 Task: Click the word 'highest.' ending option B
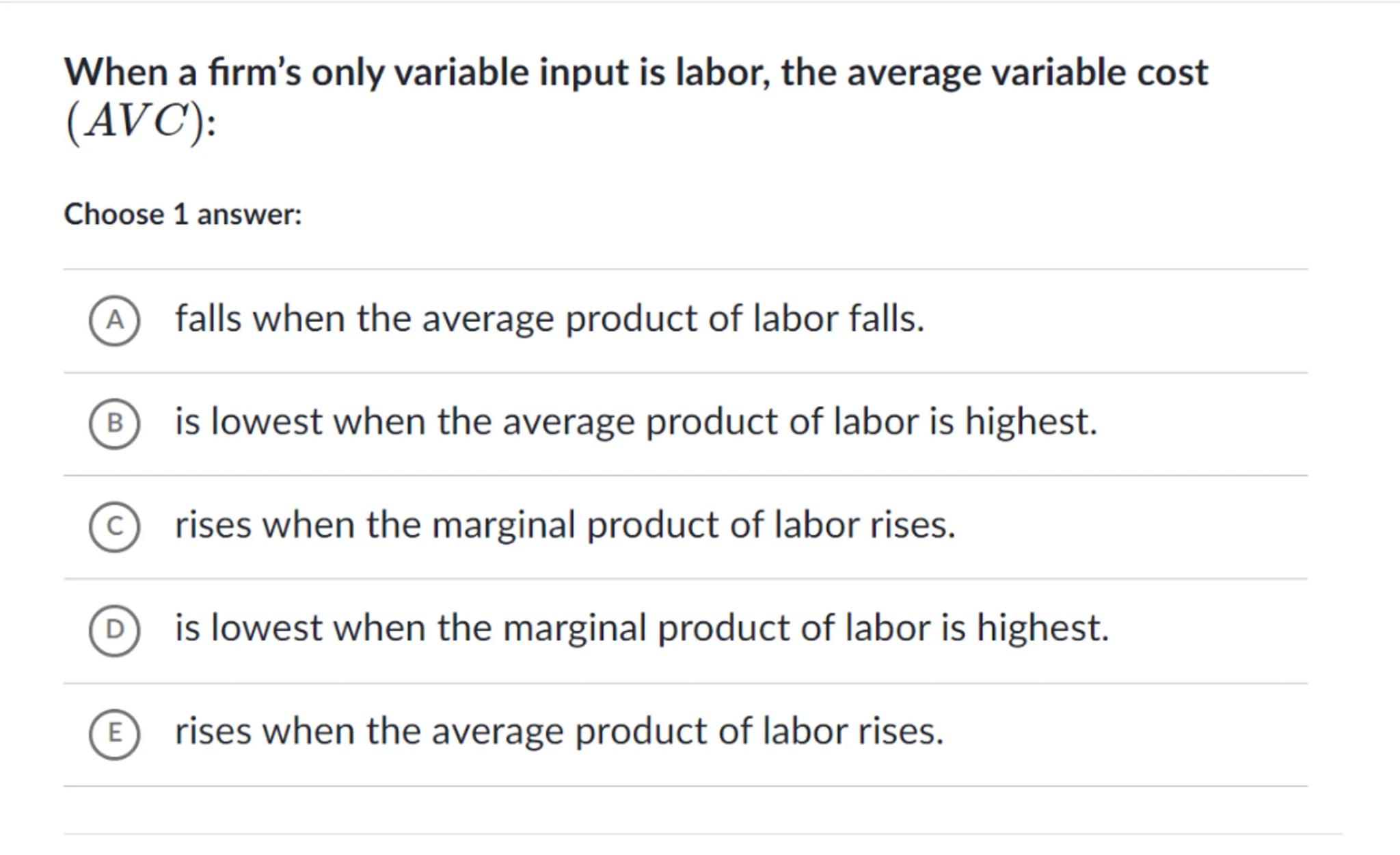(x=1030, y=422)
